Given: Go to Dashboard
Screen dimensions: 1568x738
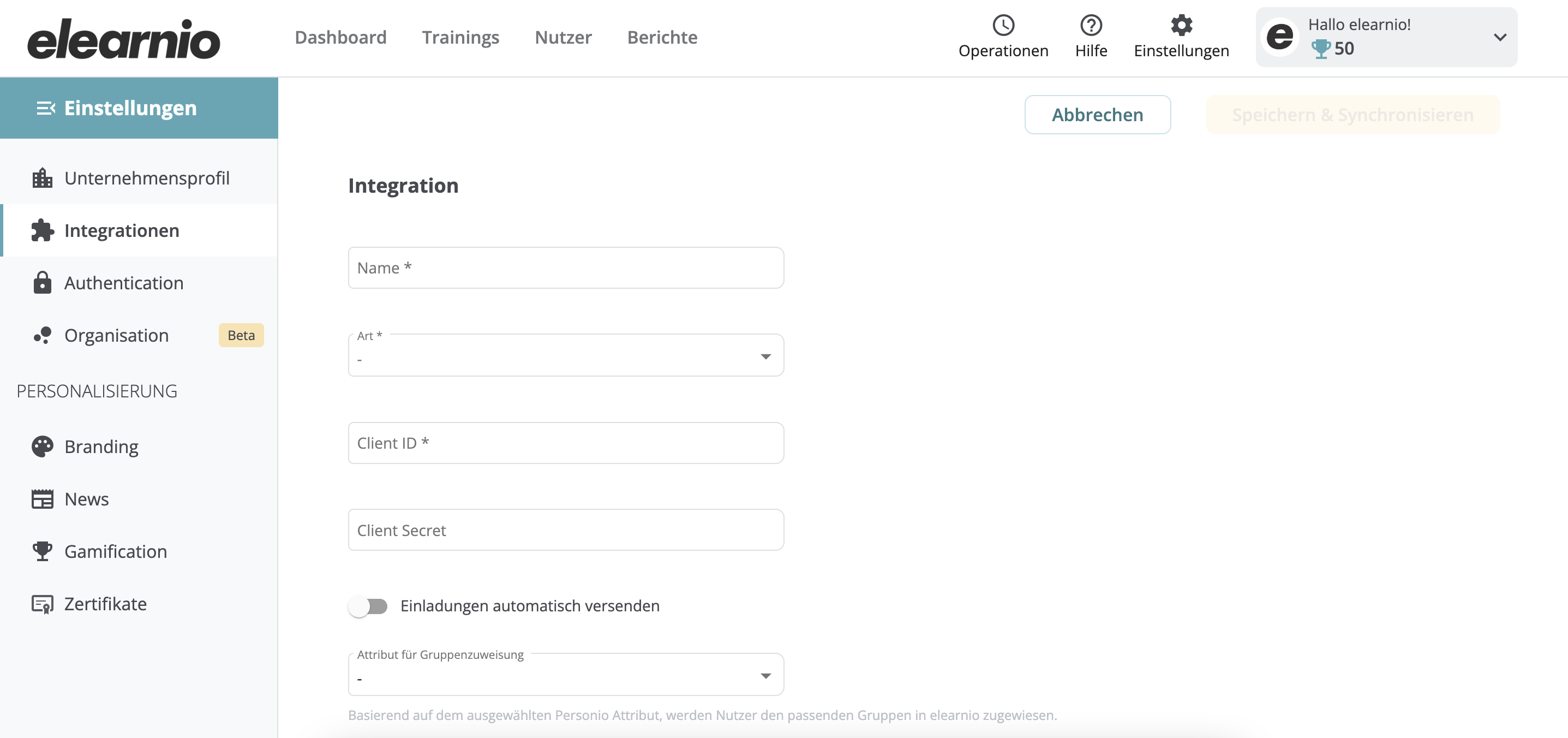Looking at the screenshot, I should point(340,37).
